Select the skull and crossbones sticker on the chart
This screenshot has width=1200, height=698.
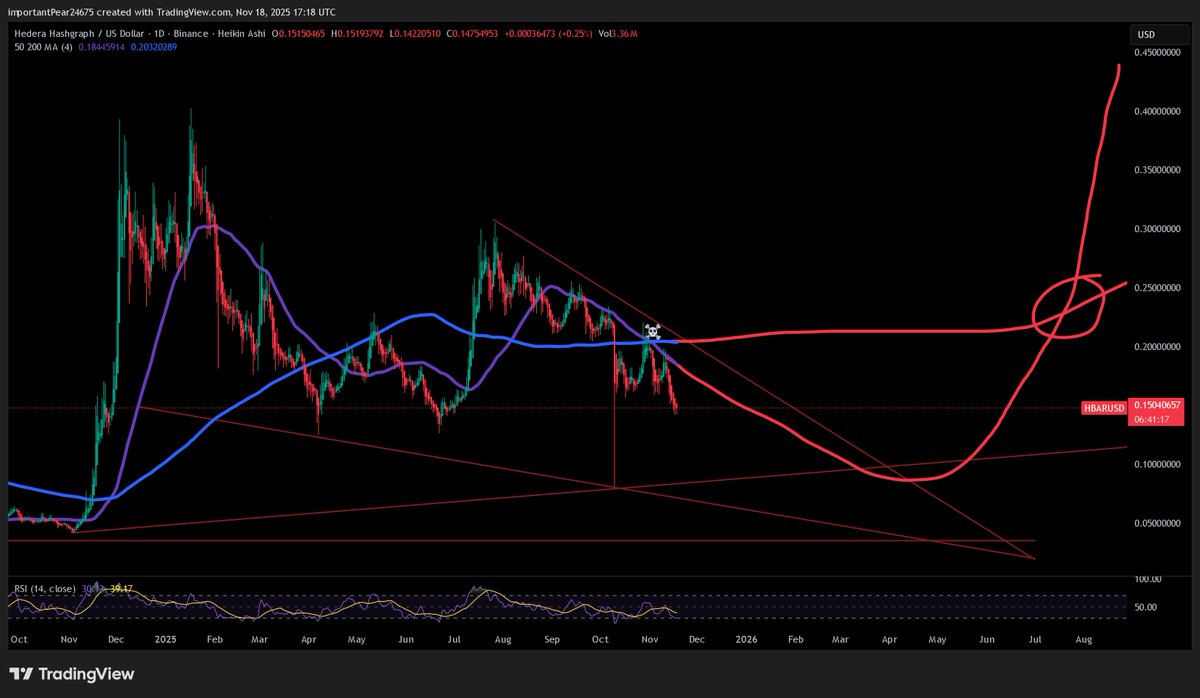point(651,330)
